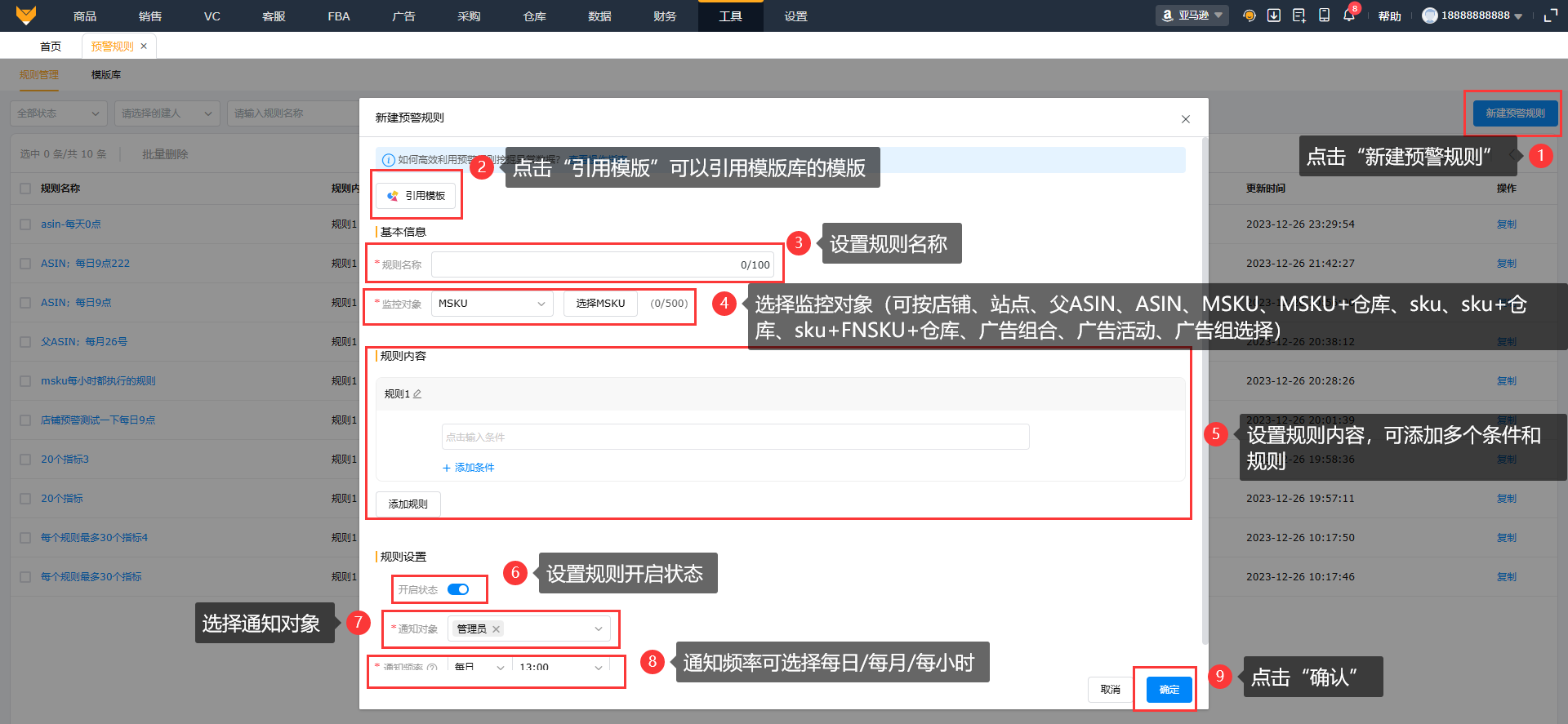Click the 添加规则 button
The image size is (1568, 724).
[x=408, y=504]
